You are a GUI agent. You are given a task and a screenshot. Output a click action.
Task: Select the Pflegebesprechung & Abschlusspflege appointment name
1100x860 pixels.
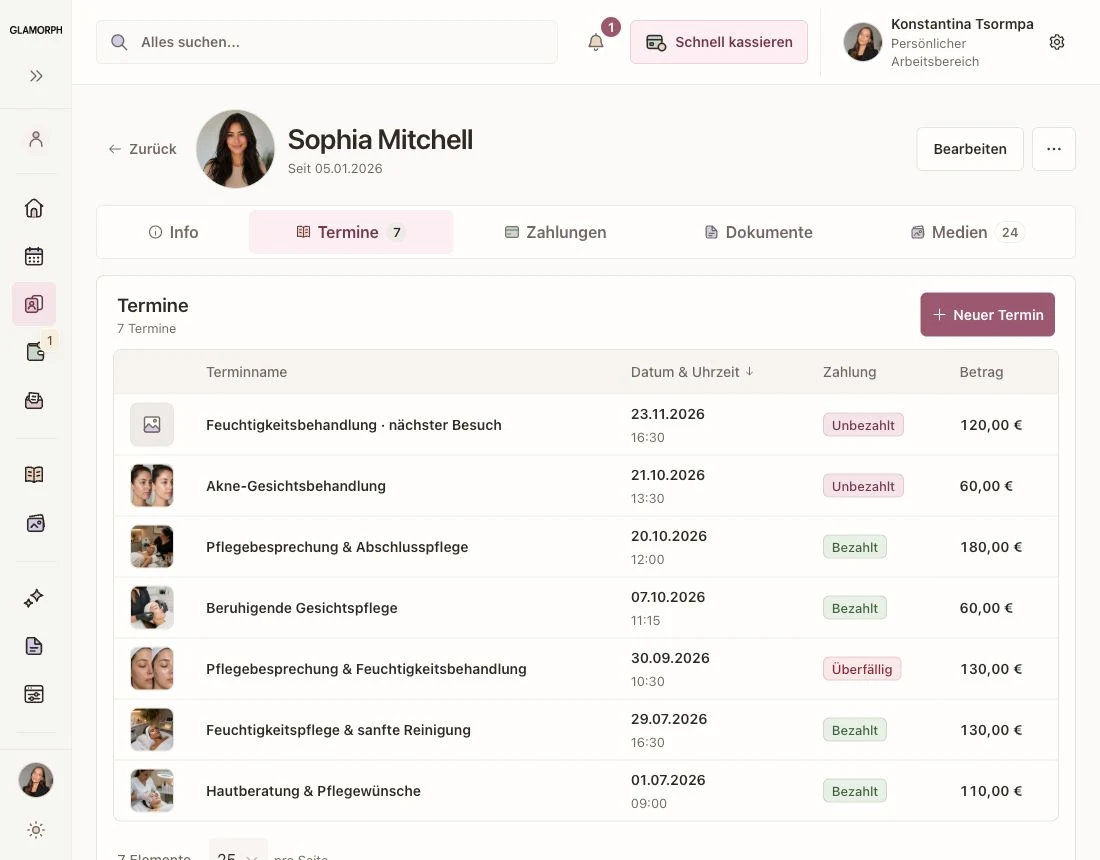[x=337, y=547]
